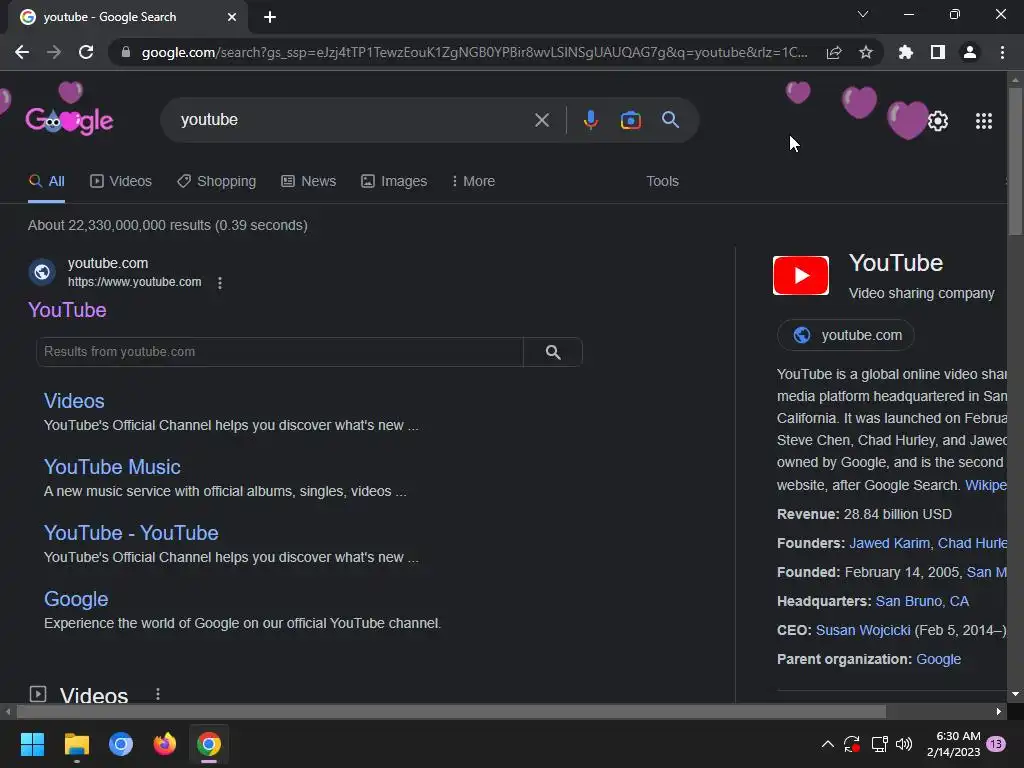Viewport: 1024px width, 768px height.
Task: Bookmark this page with star icon
Action: pyautogui.click(x=866, y=52)
